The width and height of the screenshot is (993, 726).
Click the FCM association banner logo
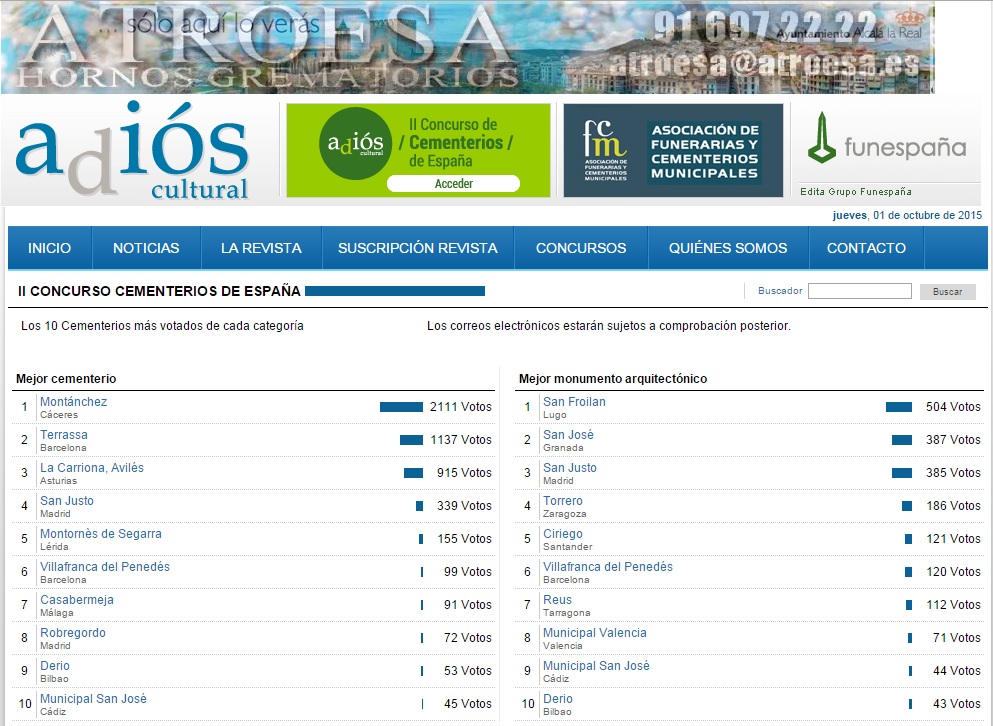click(606, 151)
